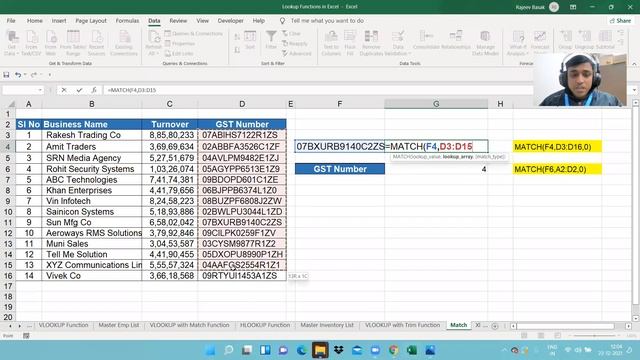The image size is (640, 360).
Task: Toggle the Filter funnel
Action: [x=271, y=40]
